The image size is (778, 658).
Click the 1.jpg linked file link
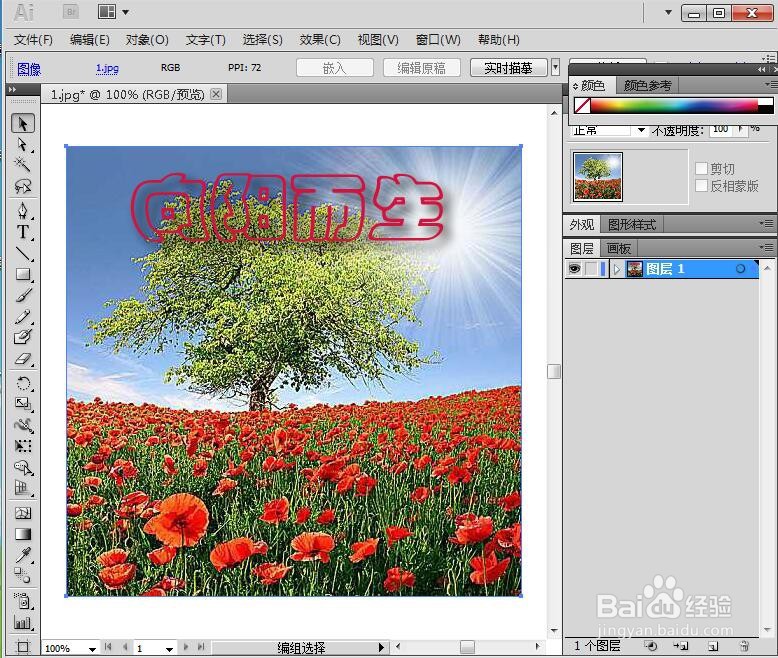[107, 68]
